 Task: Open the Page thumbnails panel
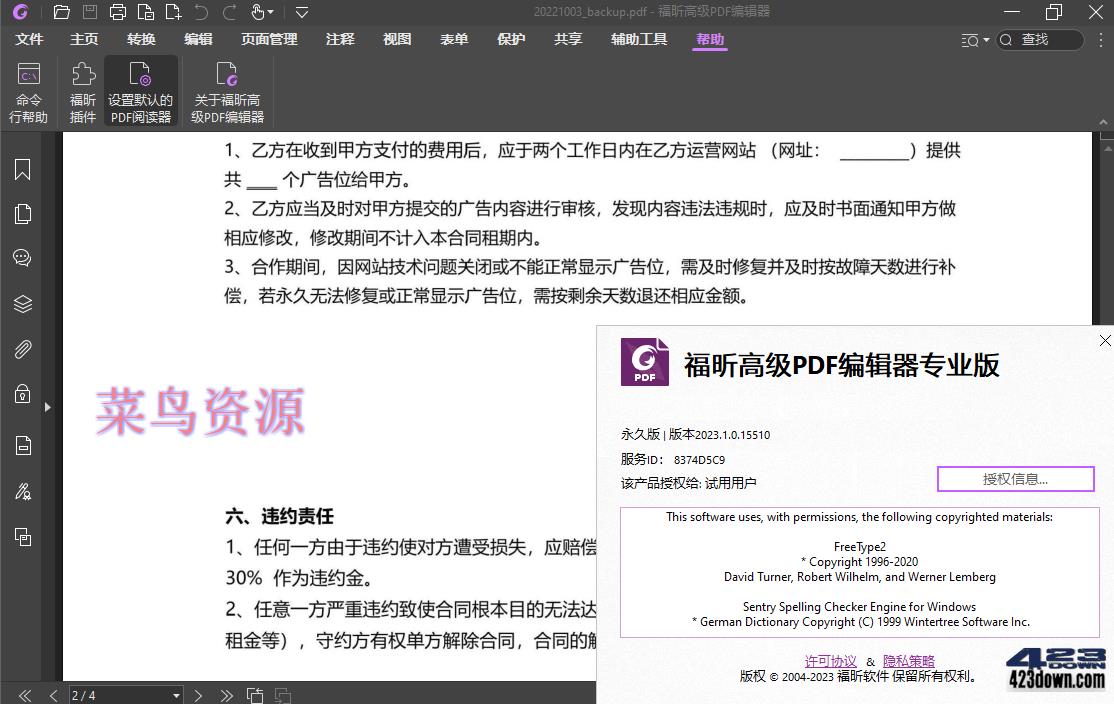click(x=22, y=213)
